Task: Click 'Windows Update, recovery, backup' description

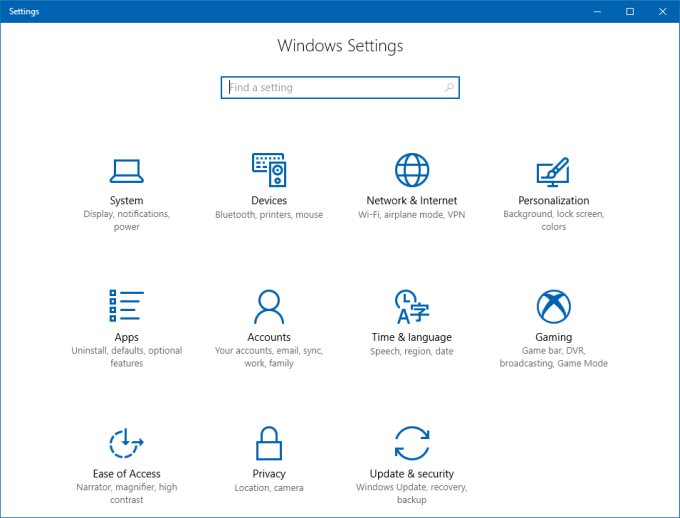Action: (412, 493)
